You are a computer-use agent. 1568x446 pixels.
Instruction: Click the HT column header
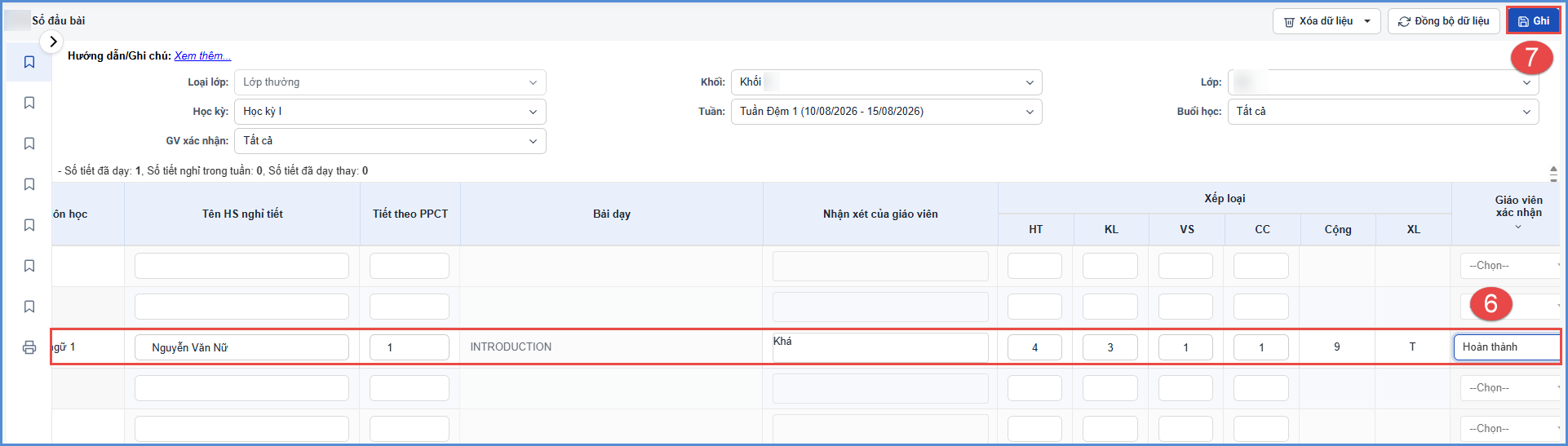coord(1036,230)
